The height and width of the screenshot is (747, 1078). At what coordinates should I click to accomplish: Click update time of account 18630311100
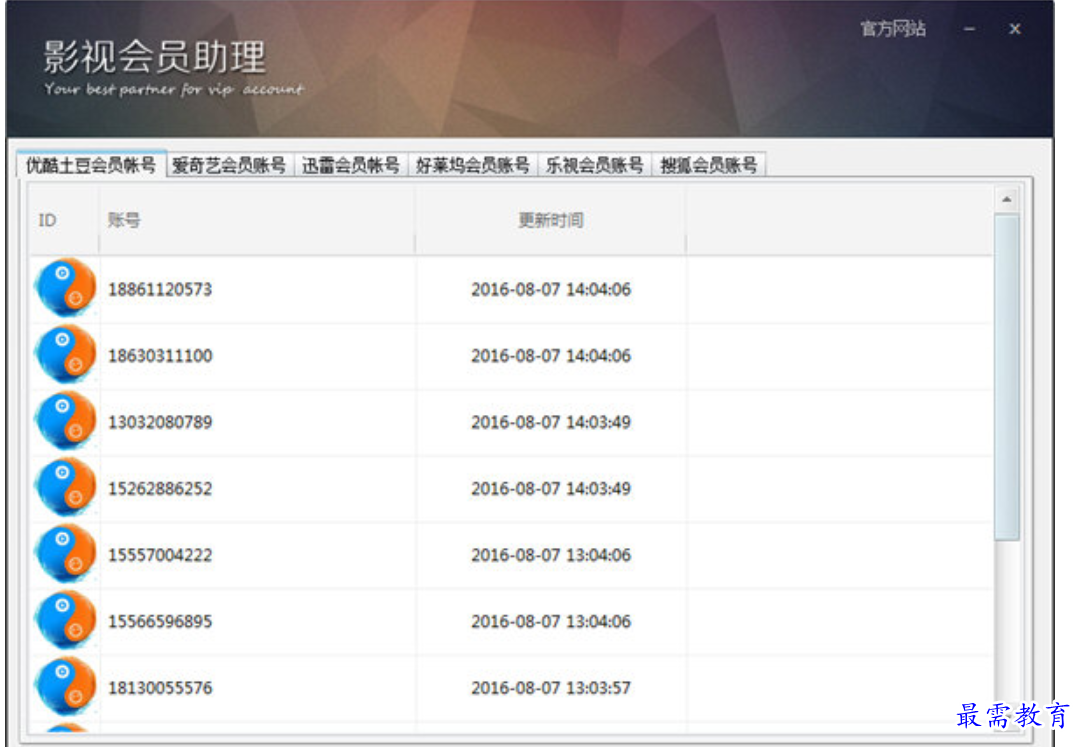[x=551, y=356]
